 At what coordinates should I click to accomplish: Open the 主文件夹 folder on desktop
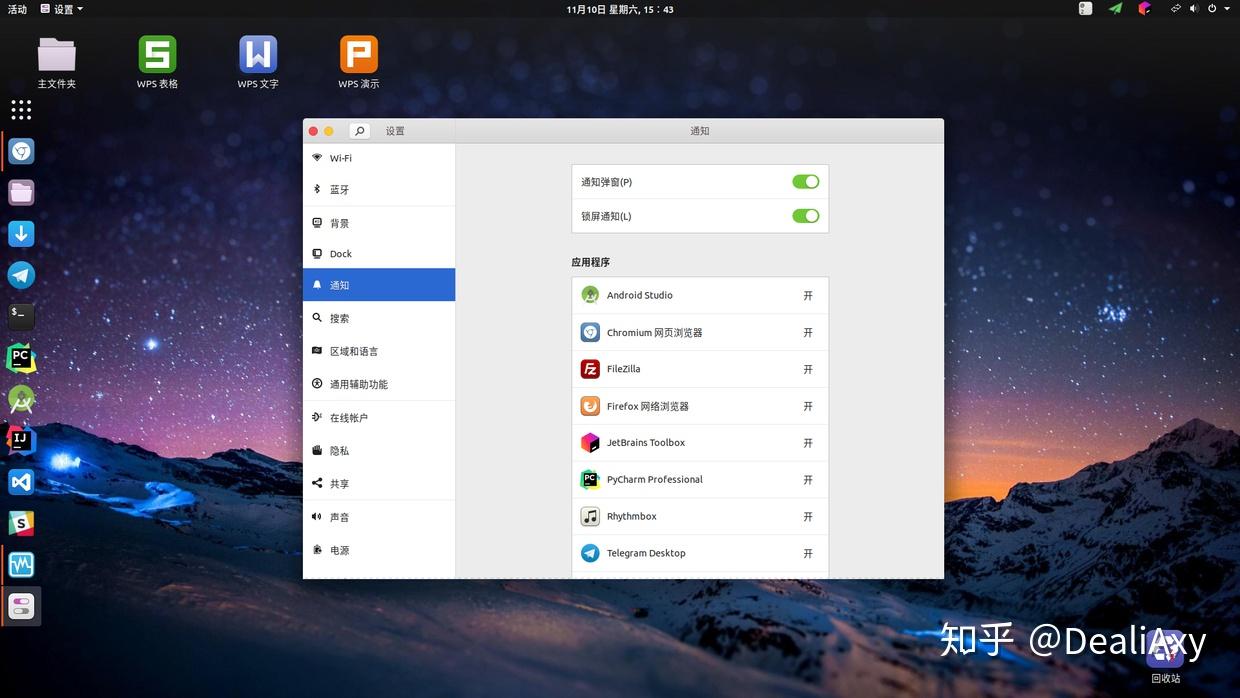coord(56,57)
